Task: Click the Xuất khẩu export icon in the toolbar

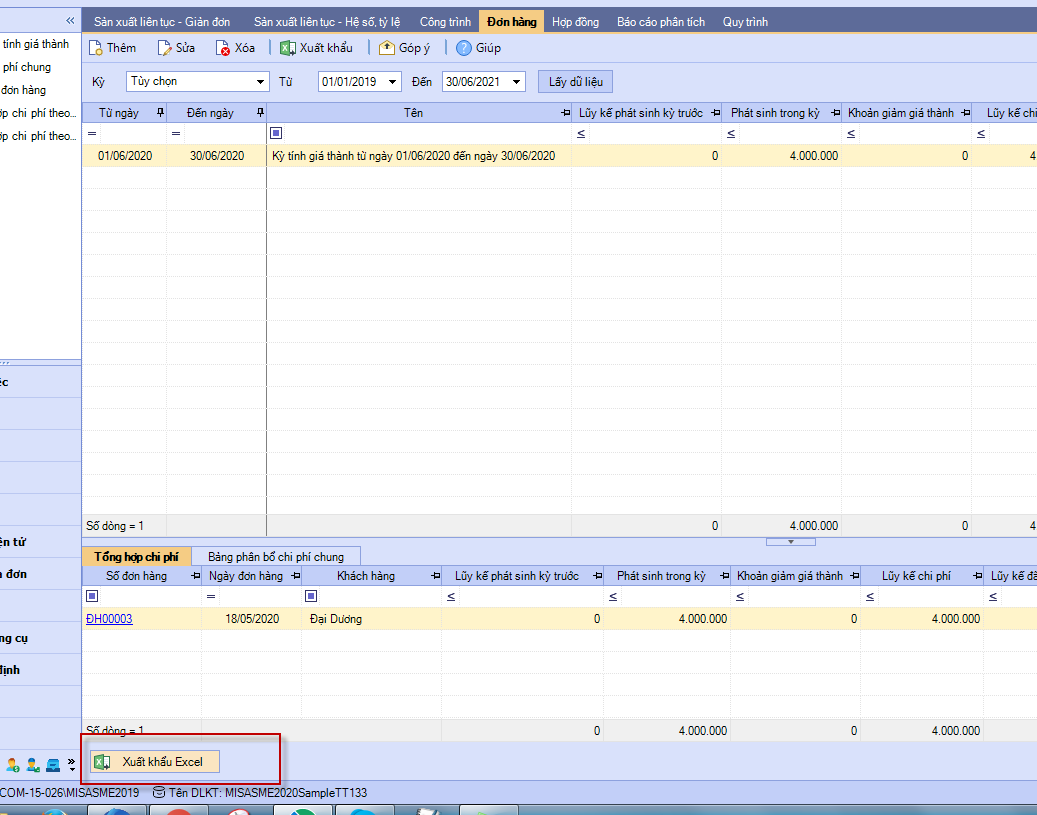Action: (288, 48)
